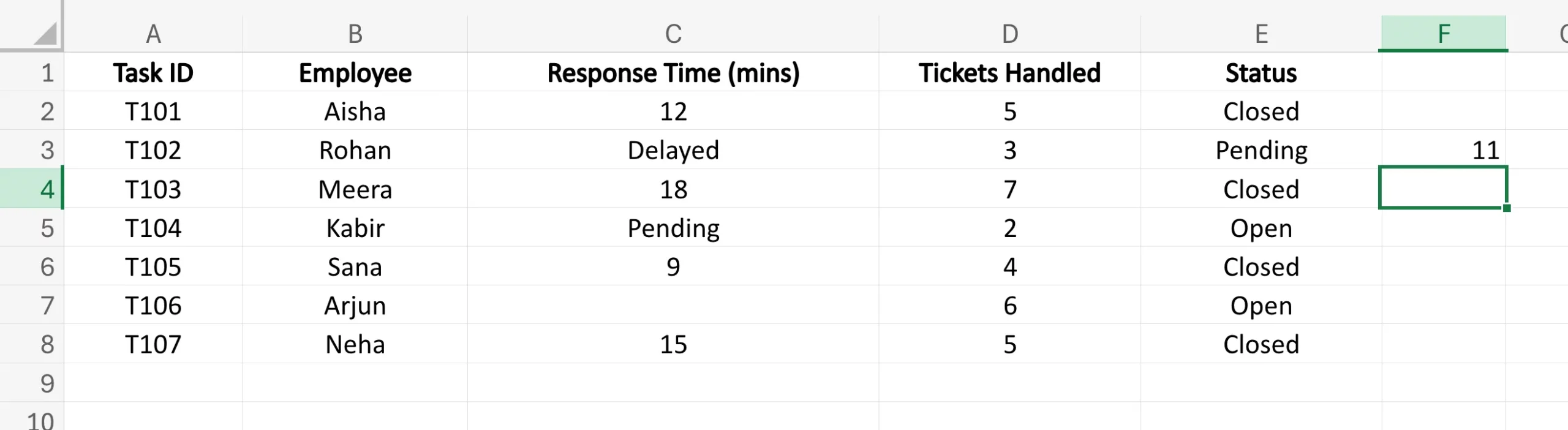The height and width of the screenshot is (430, 1568).
Task: Select column D header
Action: point(1009,34)
